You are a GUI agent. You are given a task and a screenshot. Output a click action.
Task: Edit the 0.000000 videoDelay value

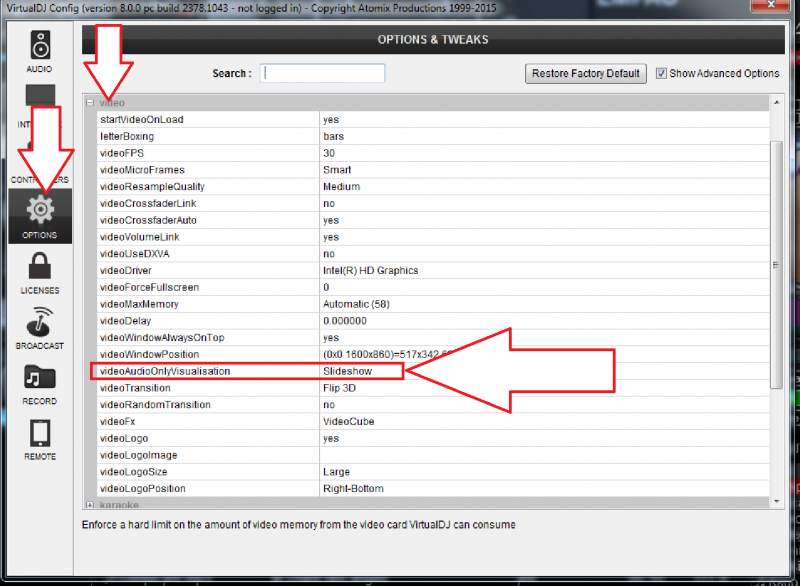tap(345, 321)
